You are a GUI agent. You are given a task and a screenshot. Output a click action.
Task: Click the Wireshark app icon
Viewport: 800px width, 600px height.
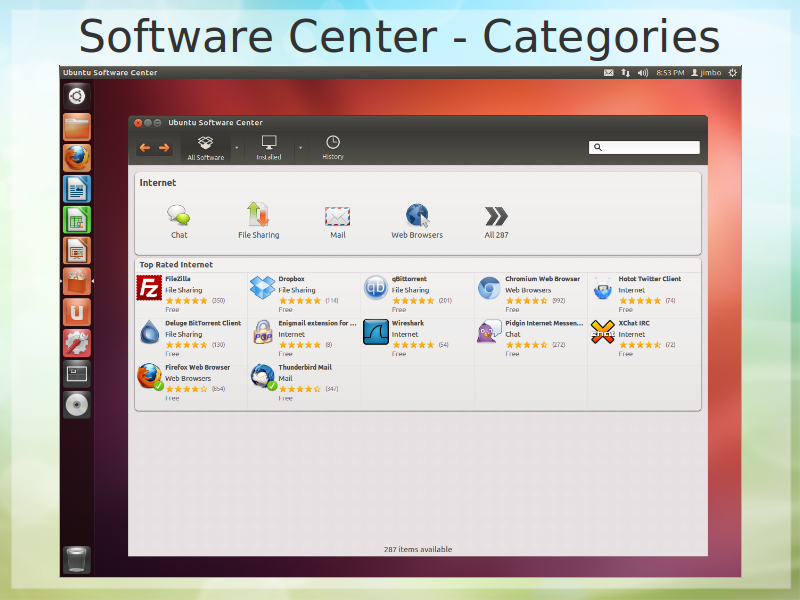tap(376, 332)
